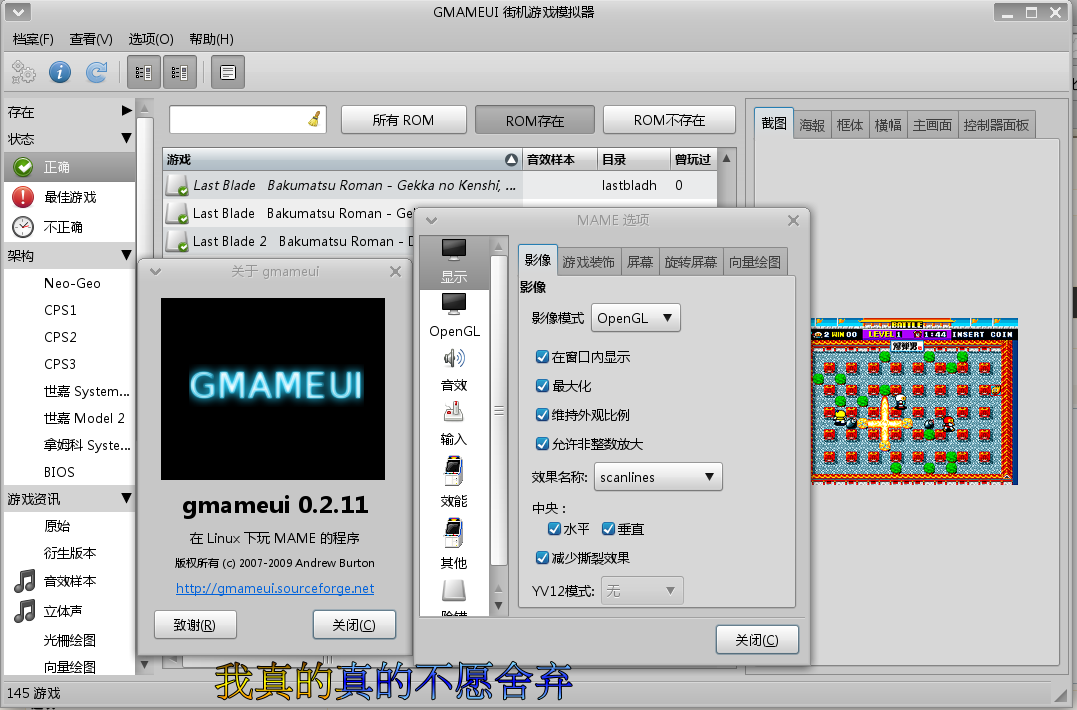Click the MAME options category list scrollbar
The image size is (1077, 710).
499,411
